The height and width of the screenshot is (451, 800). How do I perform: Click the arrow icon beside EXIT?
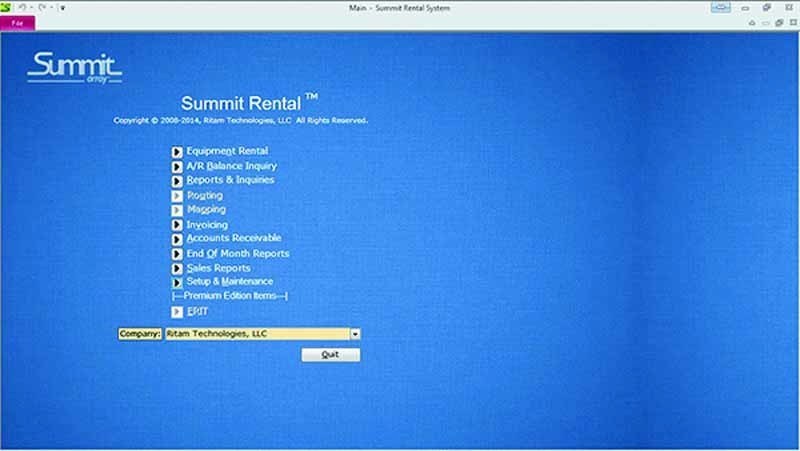coord(177,312)
